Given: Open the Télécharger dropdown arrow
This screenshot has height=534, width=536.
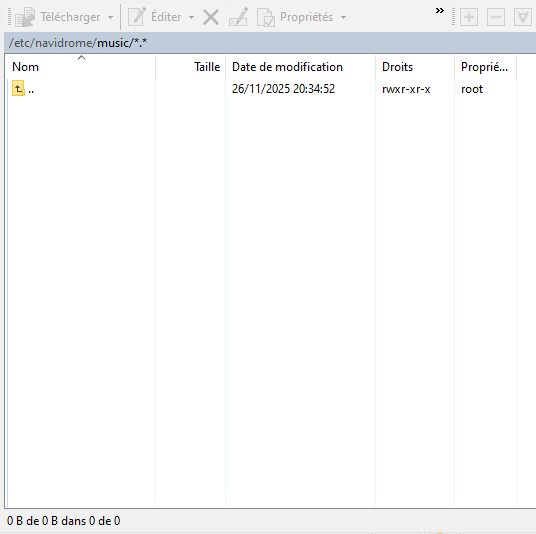Looking at the screenshot, I should pyautogui.click(x=110, y=17).
